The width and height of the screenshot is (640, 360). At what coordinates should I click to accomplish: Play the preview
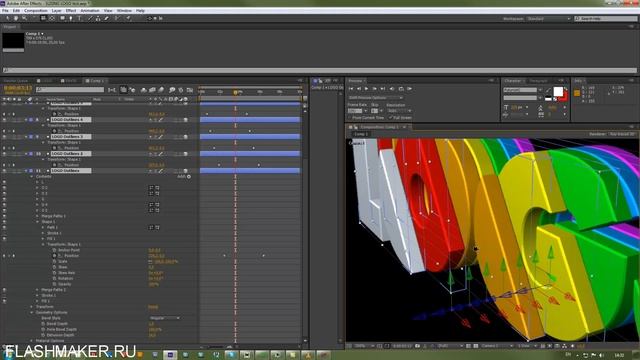[367, 89]
